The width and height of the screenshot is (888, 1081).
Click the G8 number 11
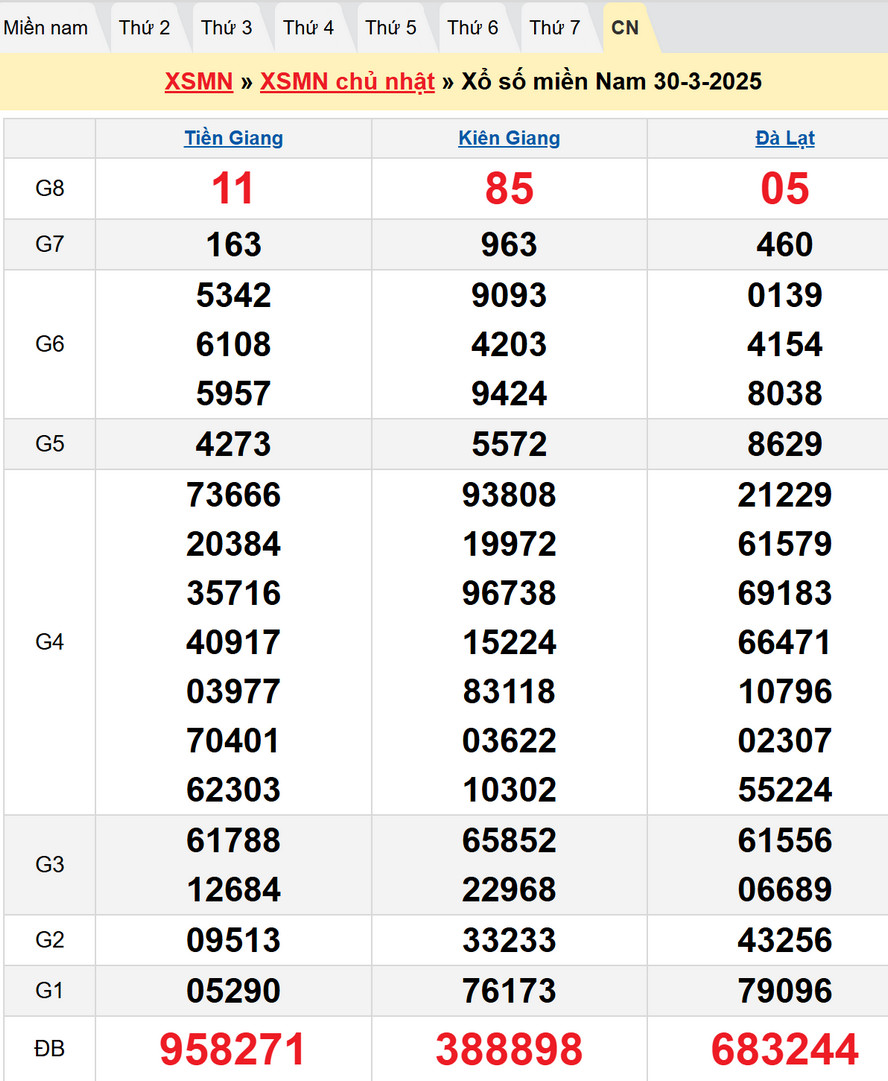pyautogui.click(x=233, y=189)
